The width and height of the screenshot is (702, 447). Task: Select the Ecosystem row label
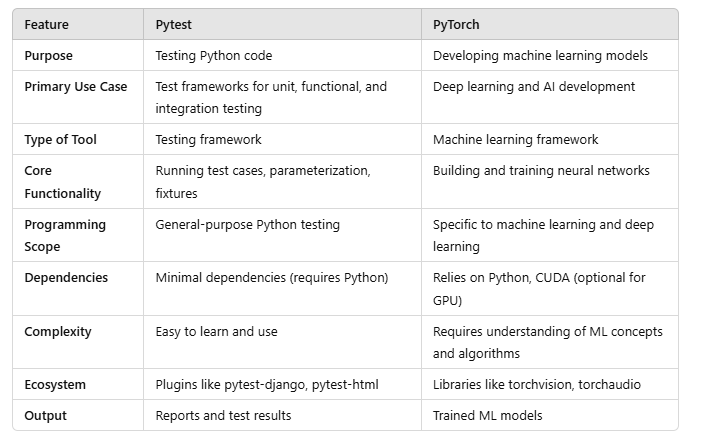pos(57,385)
